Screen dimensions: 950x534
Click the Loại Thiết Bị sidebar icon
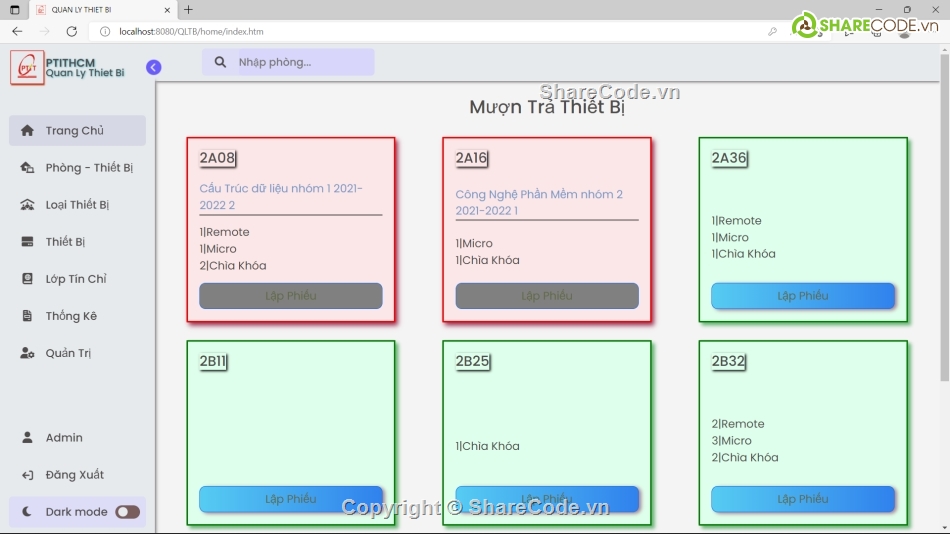27,205
